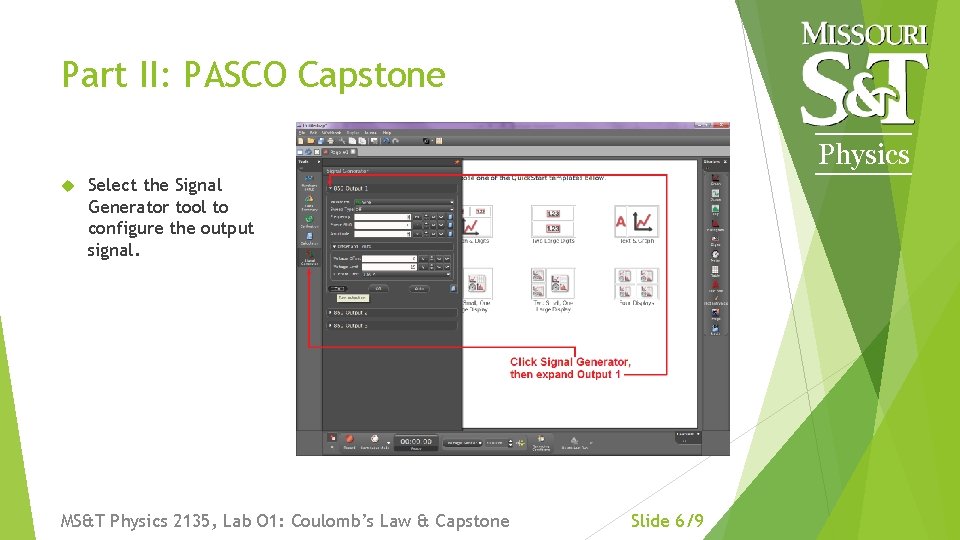This screenshot has width=960, height=540.
Task: Select the Table display icon
Action: pos(715,271)
